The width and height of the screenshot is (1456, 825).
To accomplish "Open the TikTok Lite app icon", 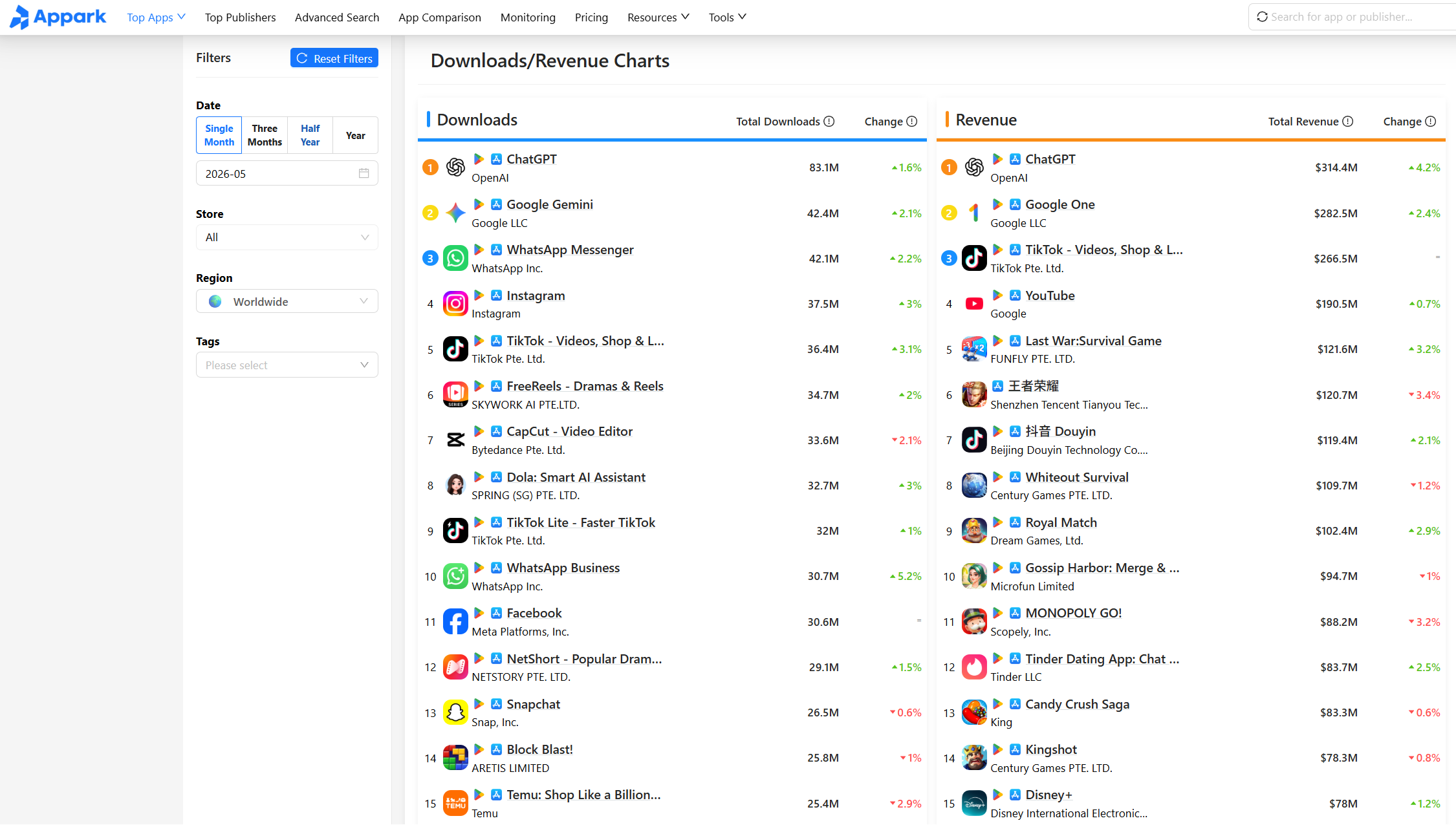I will [455, 531].
